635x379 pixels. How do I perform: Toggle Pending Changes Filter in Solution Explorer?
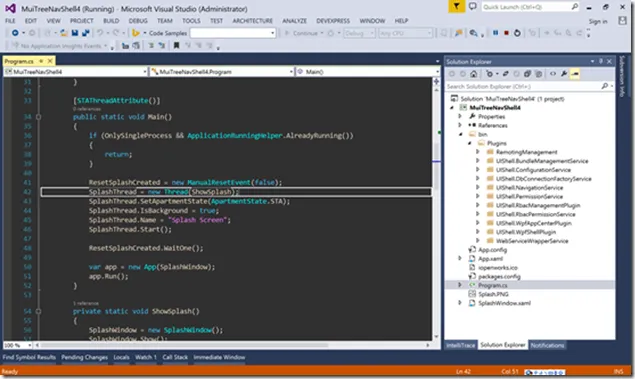pyautogui.click(x=490, y=74)
